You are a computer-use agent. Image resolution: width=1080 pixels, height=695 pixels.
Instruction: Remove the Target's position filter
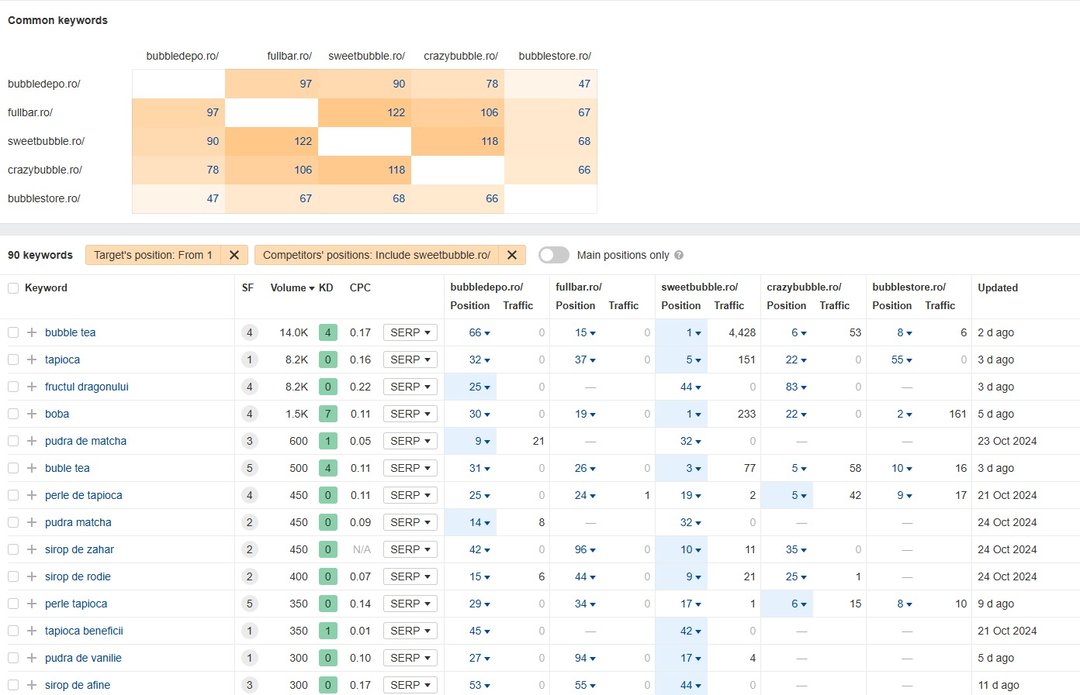pyautogui.click(x=233, y=255)
